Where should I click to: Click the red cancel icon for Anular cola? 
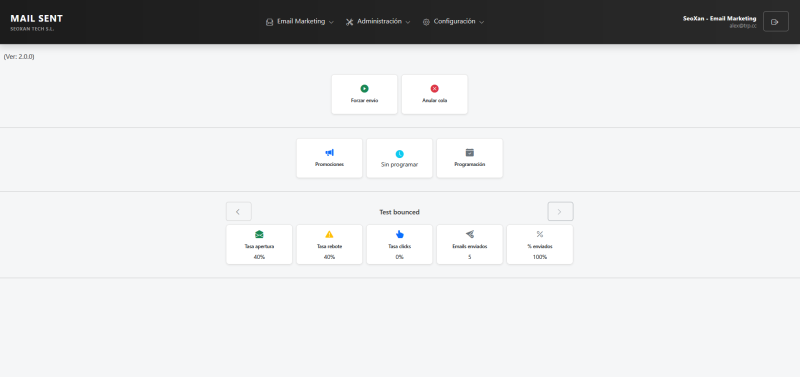click(x=434, y=89)
